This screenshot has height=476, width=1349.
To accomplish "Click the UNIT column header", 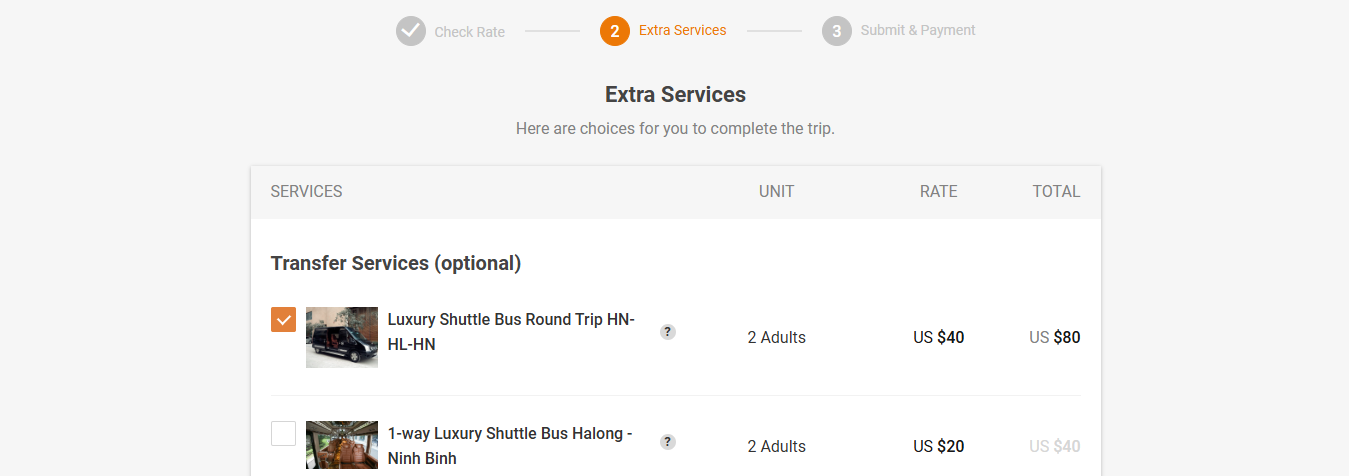I will pyautogui.click(x=776, y=191).
